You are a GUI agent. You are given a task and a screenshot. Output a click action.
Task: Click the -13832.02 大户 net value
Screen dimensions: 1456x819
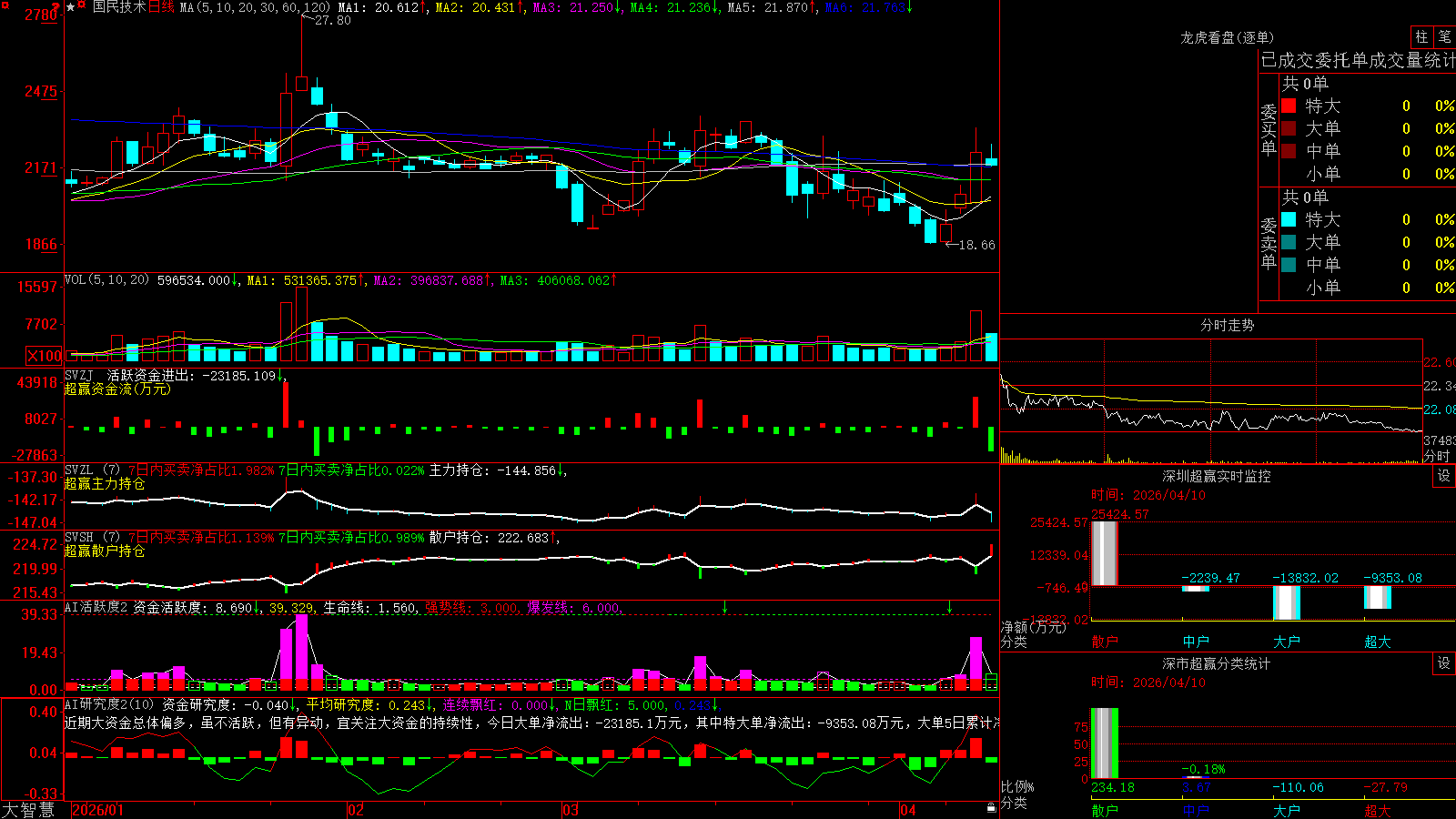(1305, 578)
